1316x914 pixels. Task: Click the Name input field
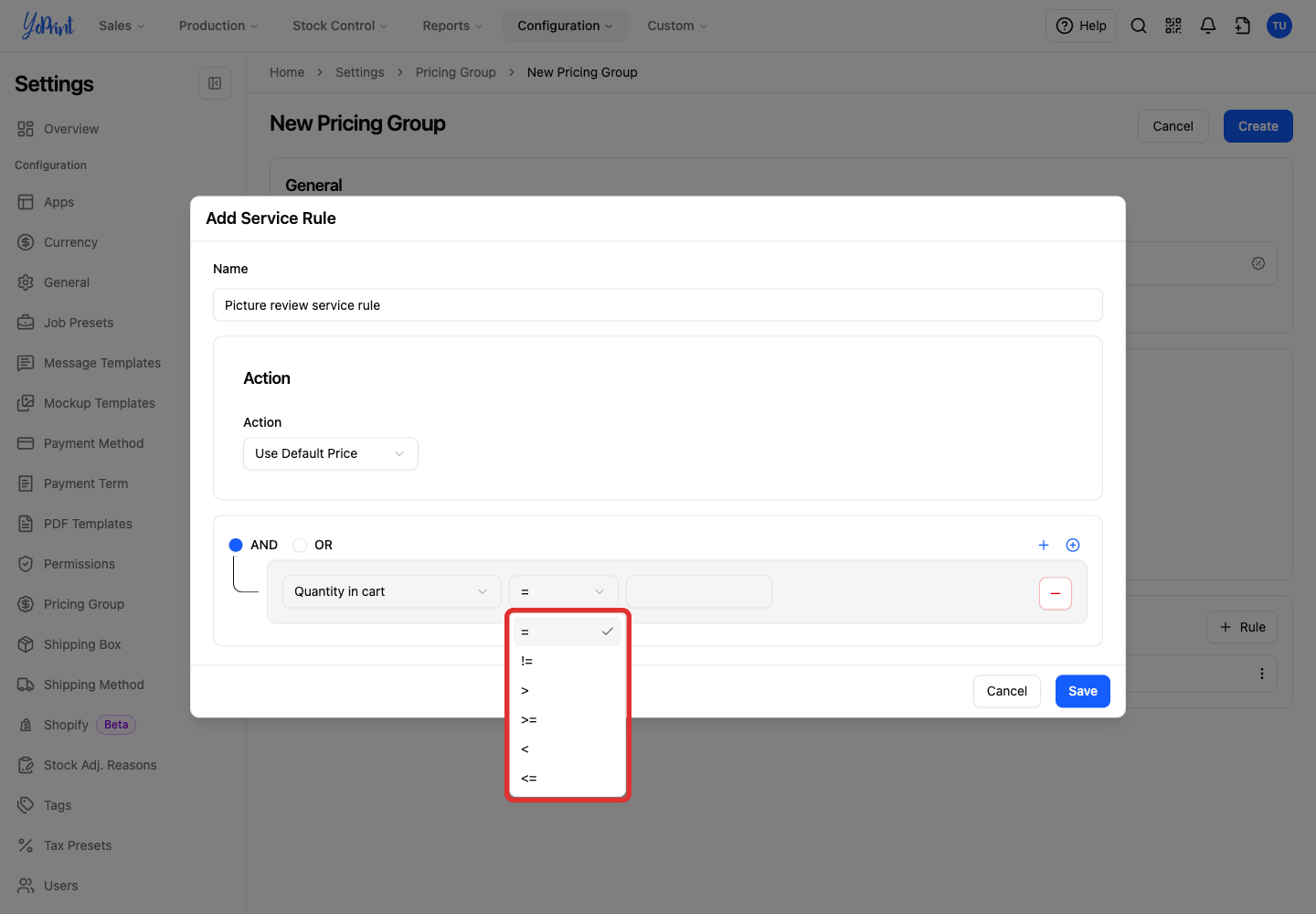point(658,305)
